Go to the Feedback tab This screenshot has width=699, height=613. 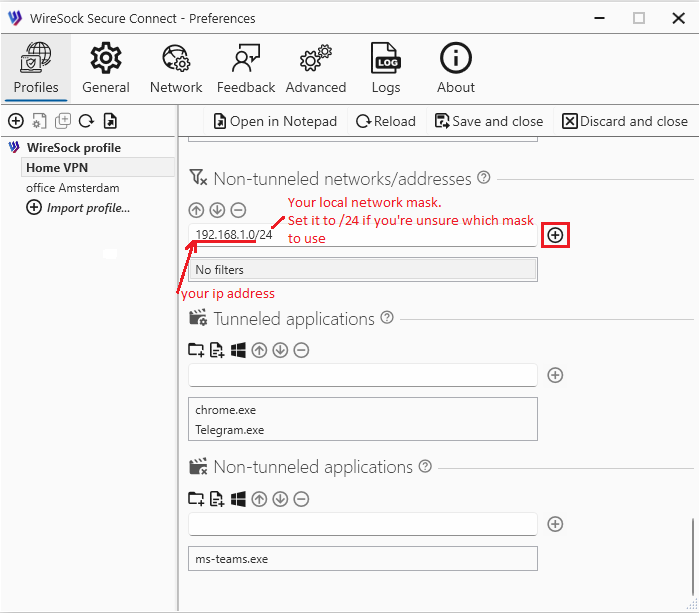(246, 68)
